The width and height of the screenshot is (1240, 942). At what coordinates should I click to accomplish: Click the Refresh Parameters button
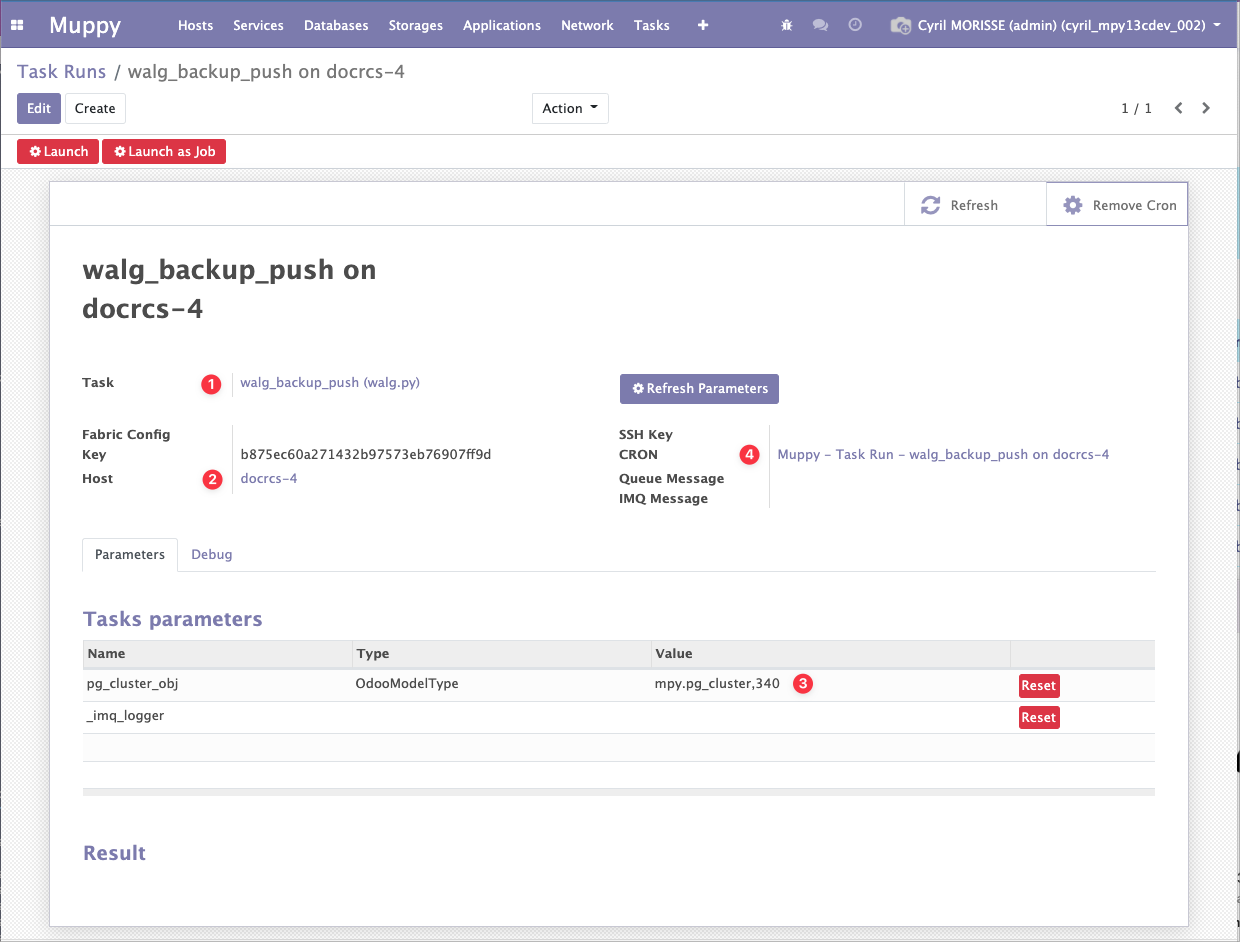(x=699, y=388)
